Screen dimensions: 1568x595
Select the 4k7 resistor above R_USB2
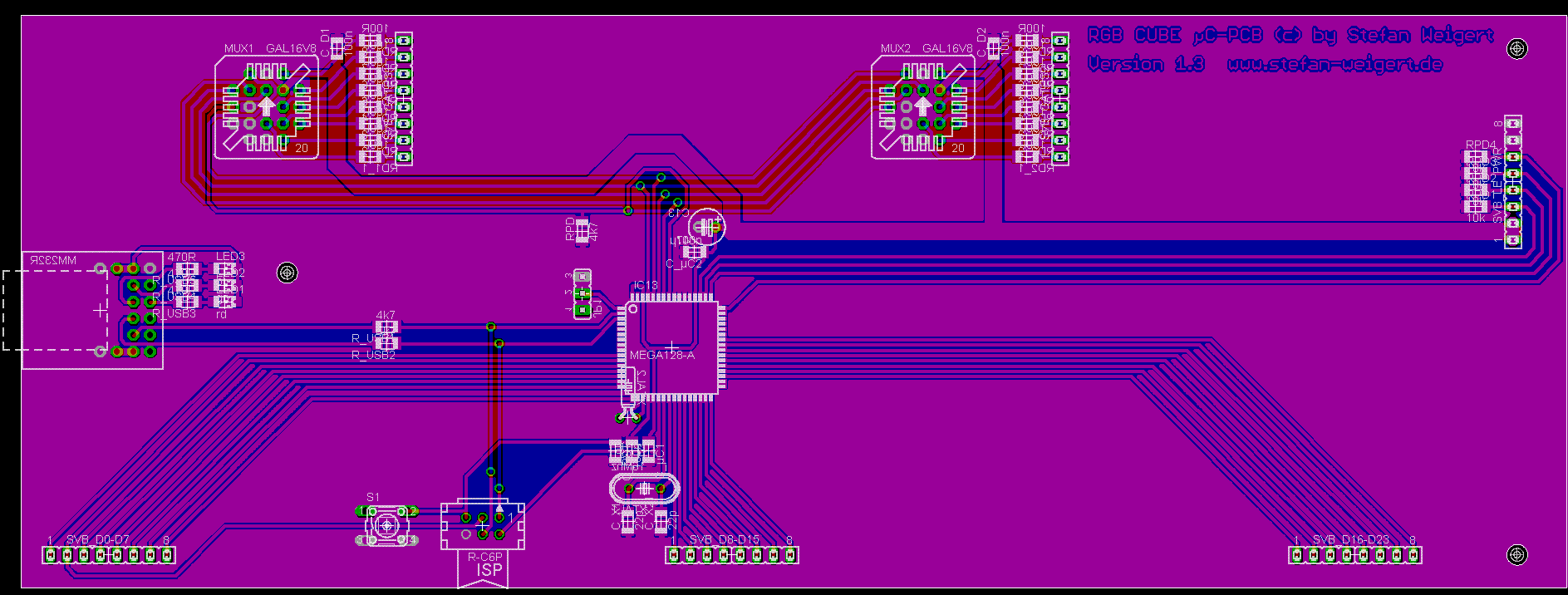(x=386, y=328)
